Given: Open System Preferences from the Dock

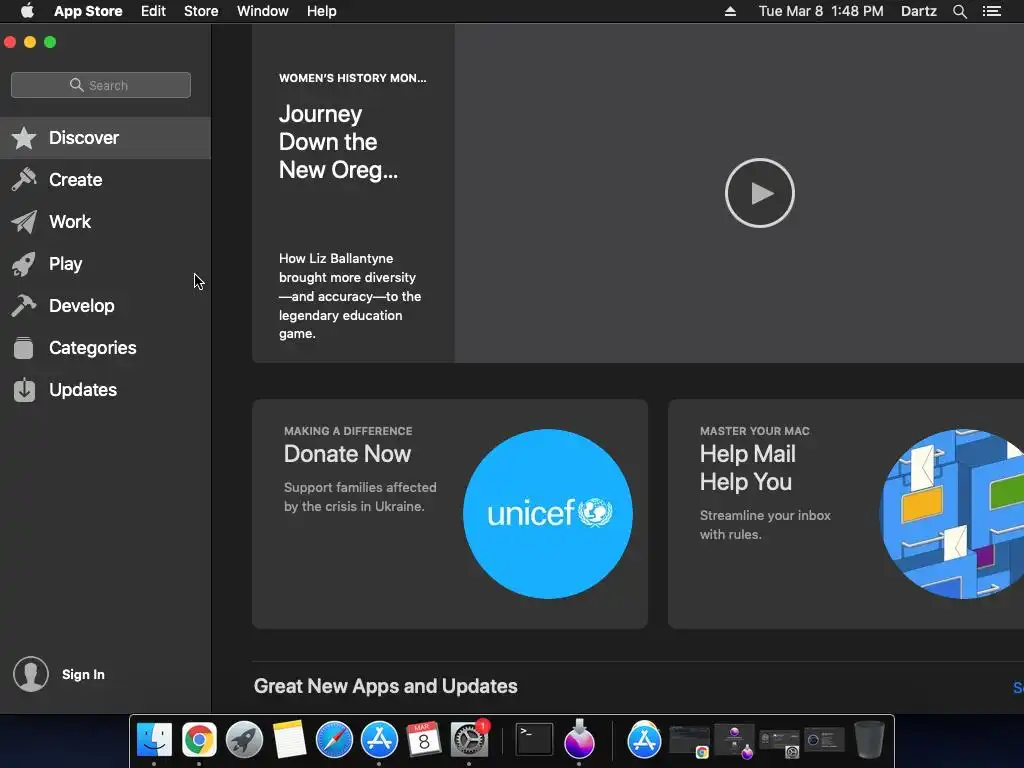Looking at the screenshot, I should (469, 740).
